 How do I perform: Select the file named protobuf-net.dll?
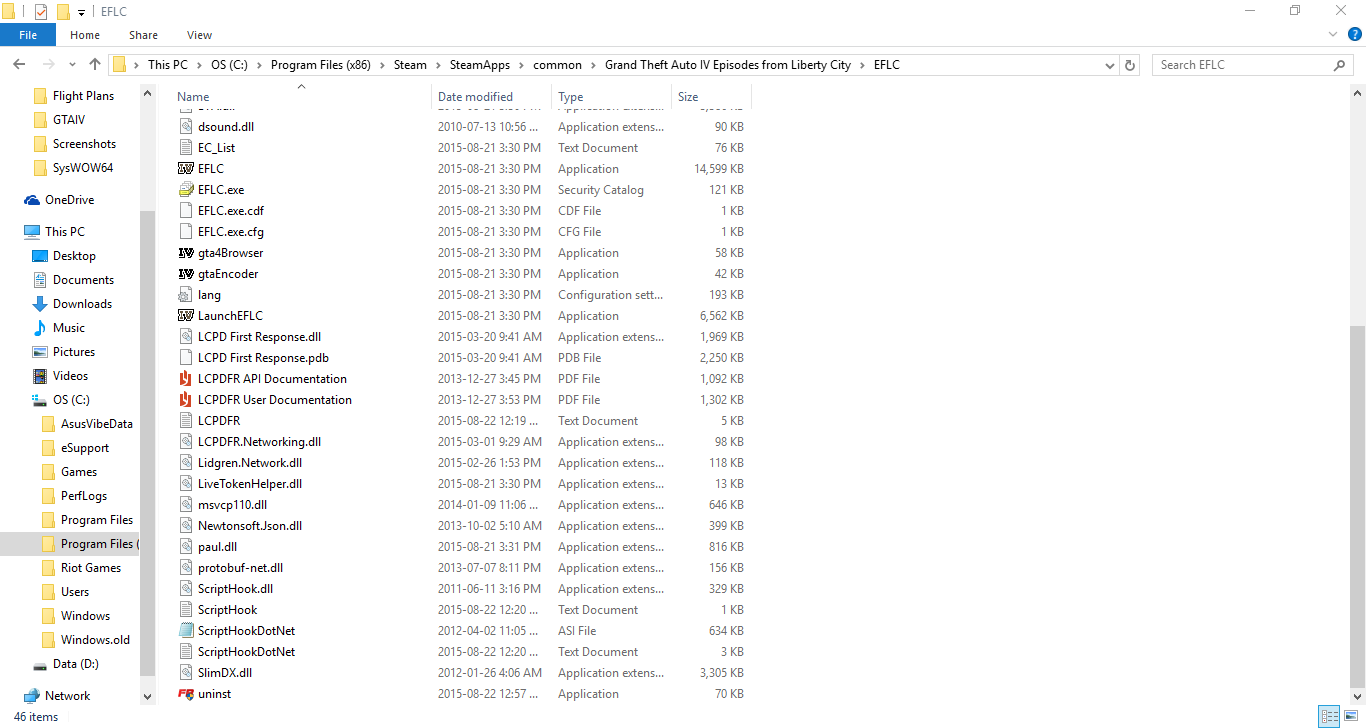click(x=240, y=568)
